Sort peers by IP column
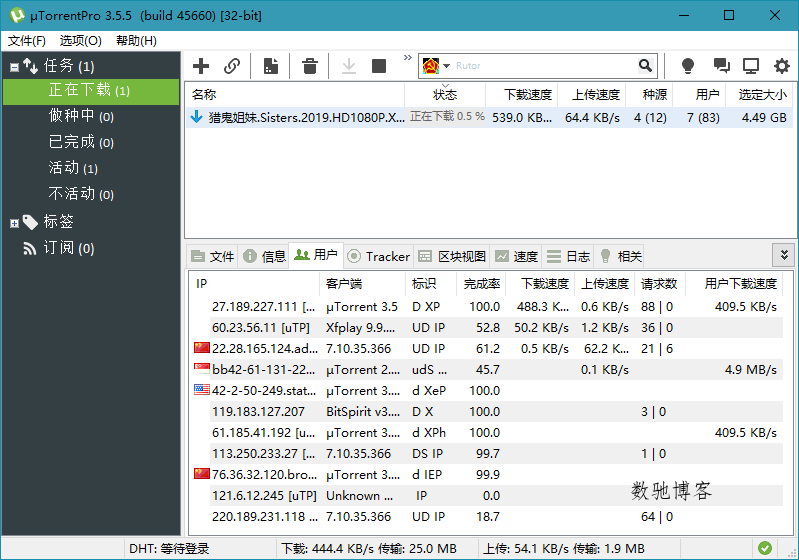 tap(254, 284)
